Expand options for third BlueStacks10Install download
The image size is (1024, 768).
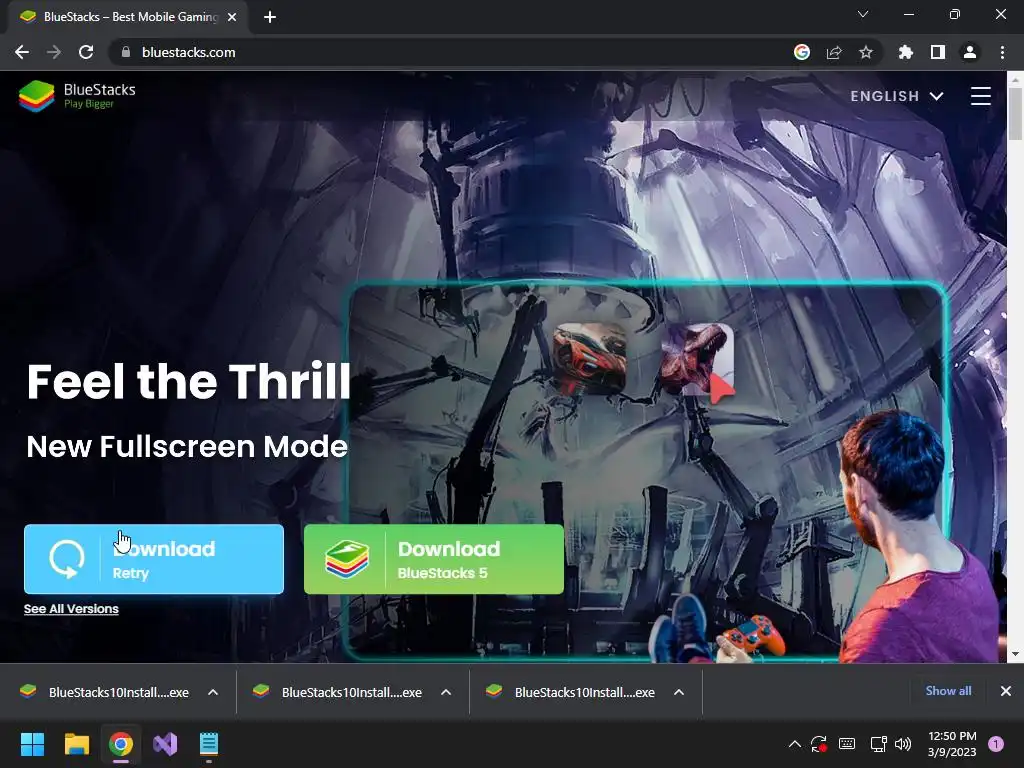click(x=679, y=692)
